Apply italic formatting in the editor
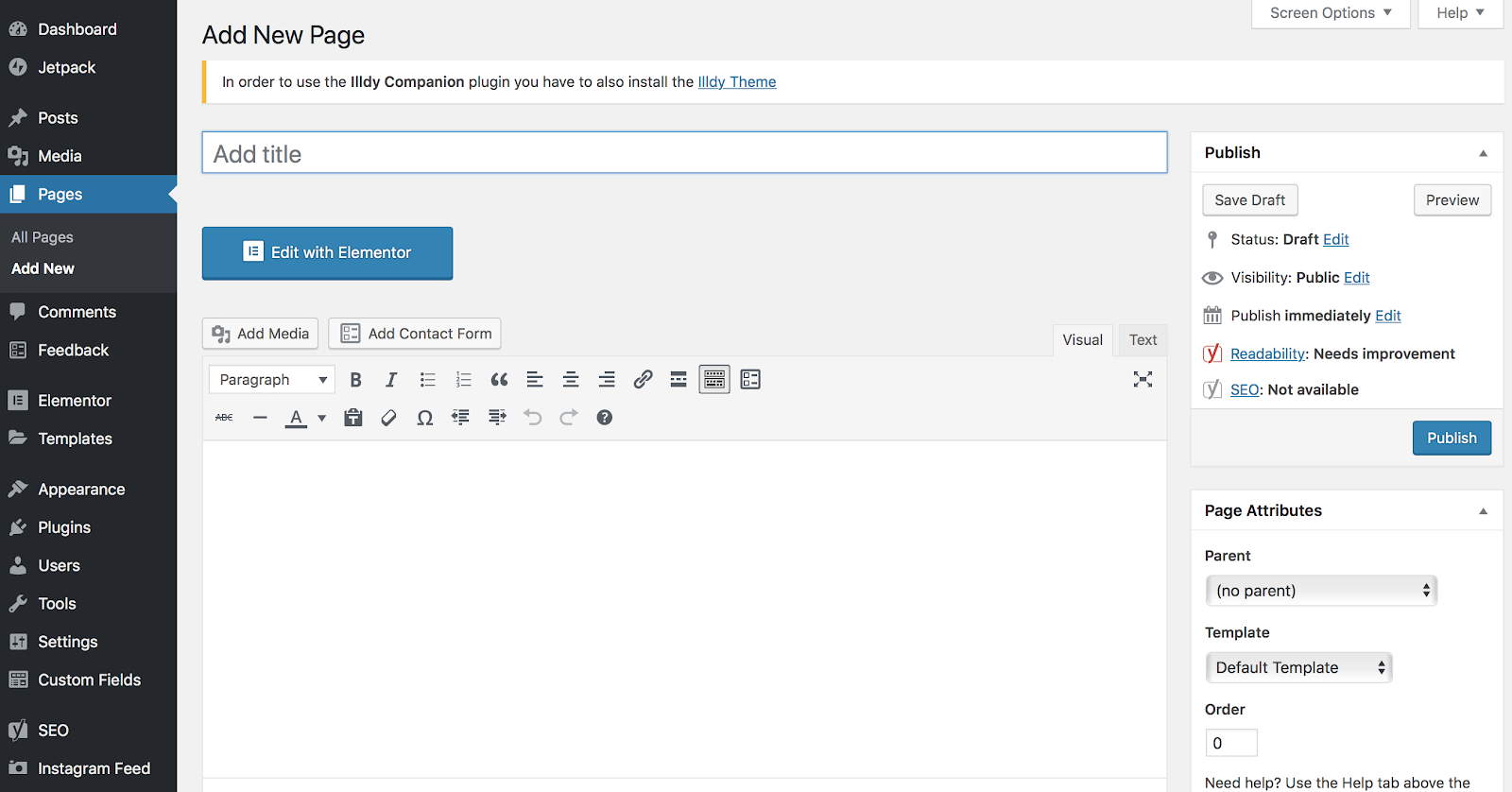The width and height of the screenshot is (1512, 792). tap(391, 380)
